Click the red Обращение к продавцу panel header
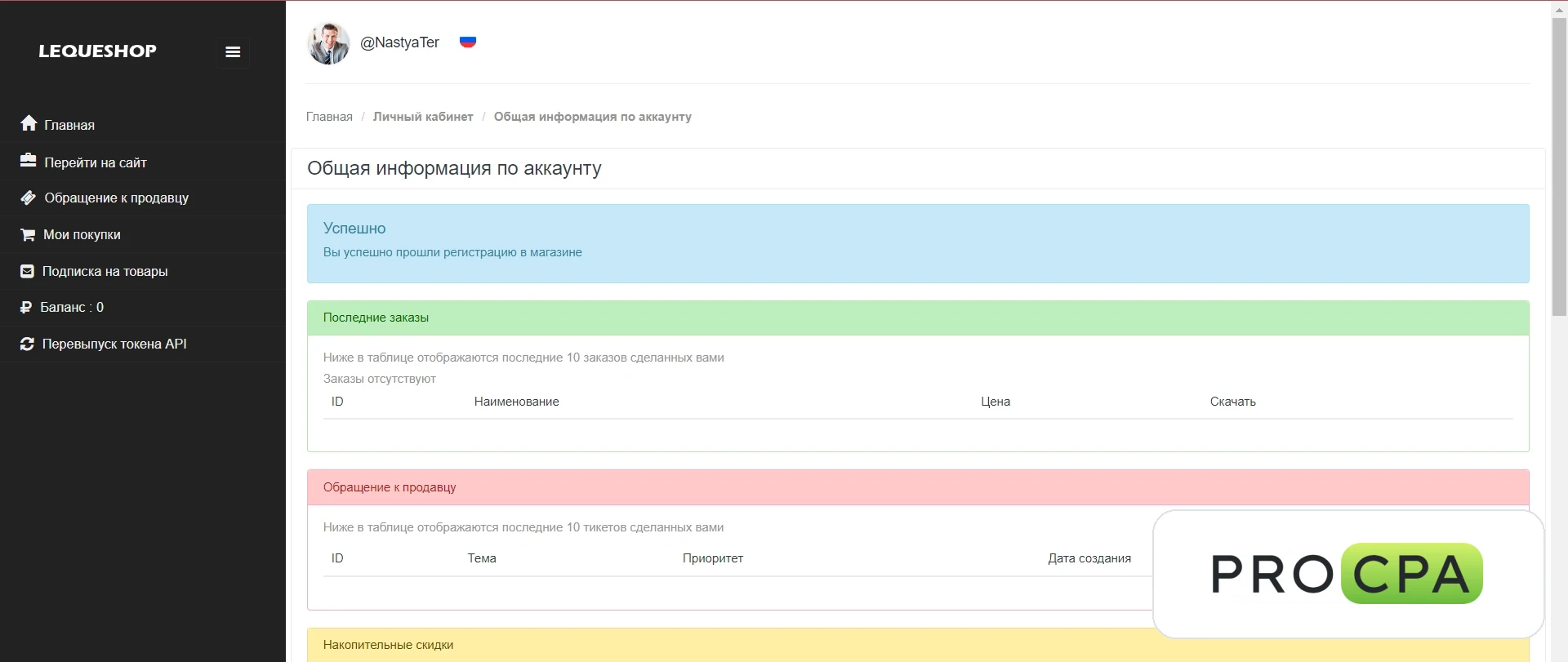 pyautogui.click(x=918, y=487)
